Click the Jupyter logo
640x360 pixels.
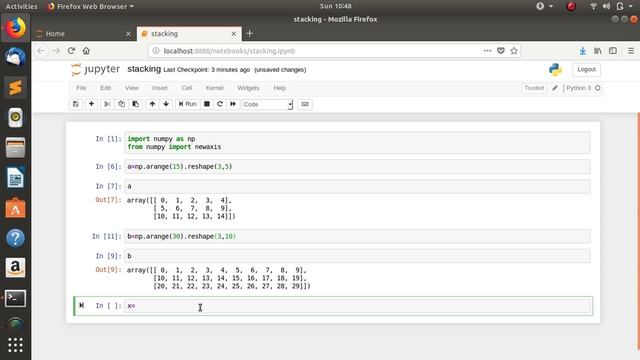coord(96,69)
